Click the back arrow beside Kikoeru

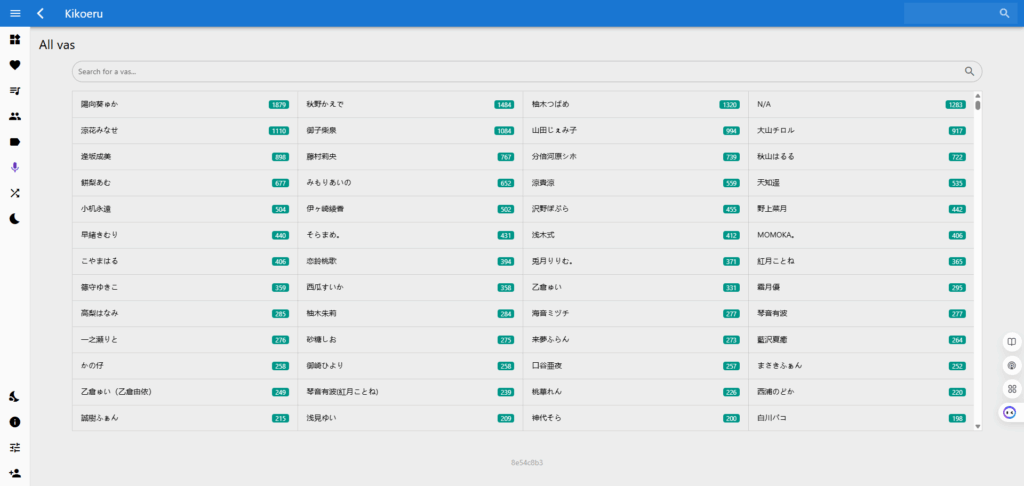click(x=40, y=13)
